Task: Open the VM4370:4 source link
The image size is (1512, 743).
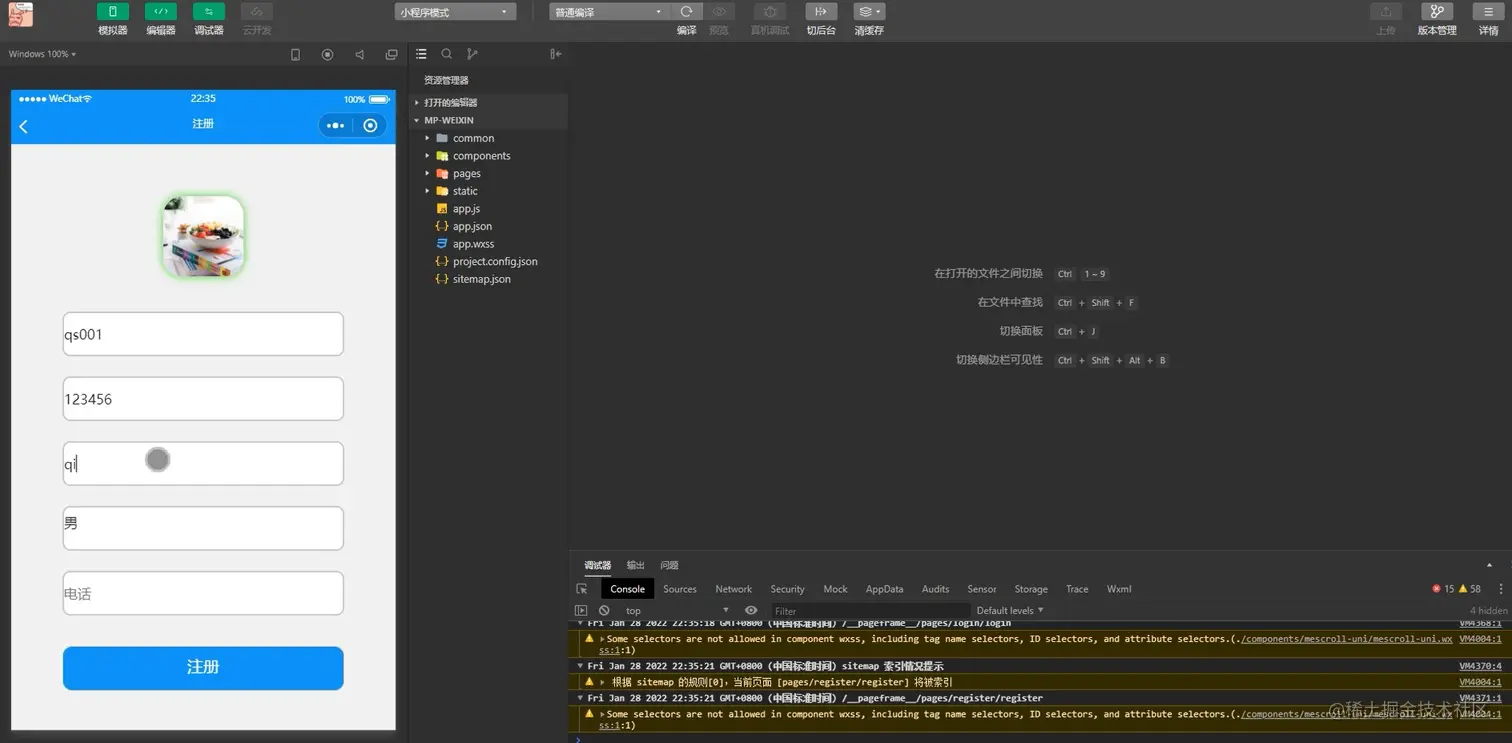Action: (1480, 666)
